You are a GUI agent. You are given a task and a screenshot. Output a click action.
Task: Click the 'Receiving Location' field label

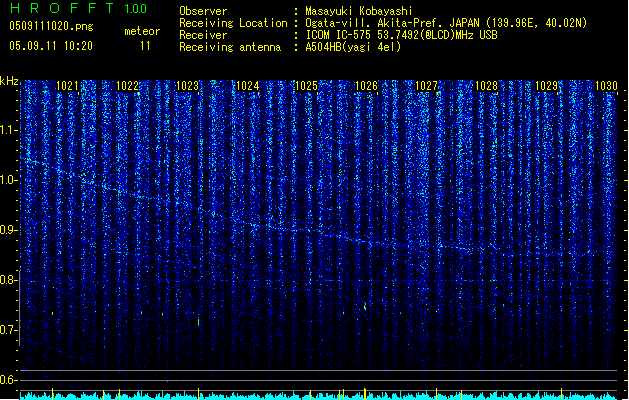point(233,23)
